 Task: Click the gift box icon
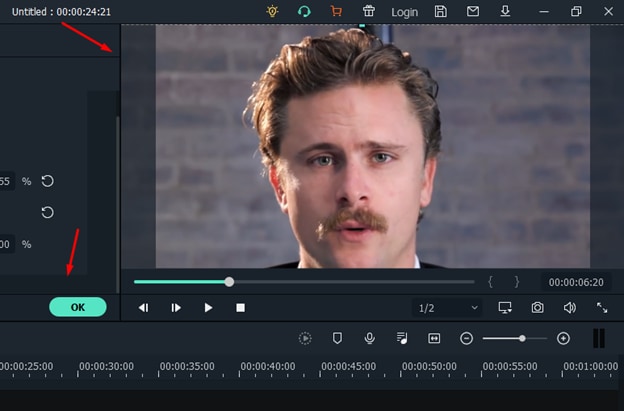(369, 12)
